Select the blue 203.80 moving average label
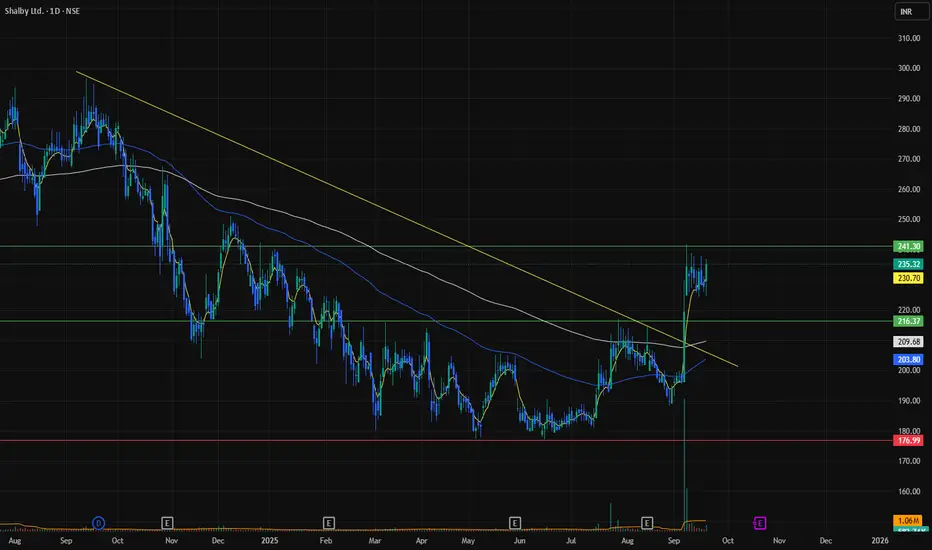Image resolution: width=932 pixels, height=550 pixels. pos(908,359)
